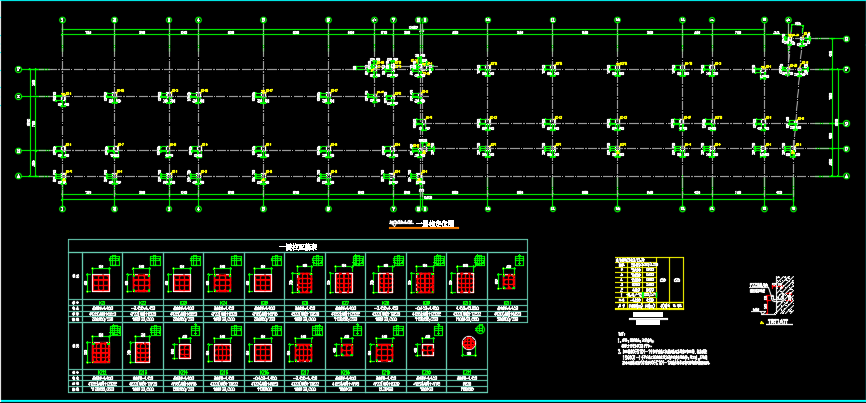Select the top-left grid axis bubble of the plan
866x403 pixels.
62,20
